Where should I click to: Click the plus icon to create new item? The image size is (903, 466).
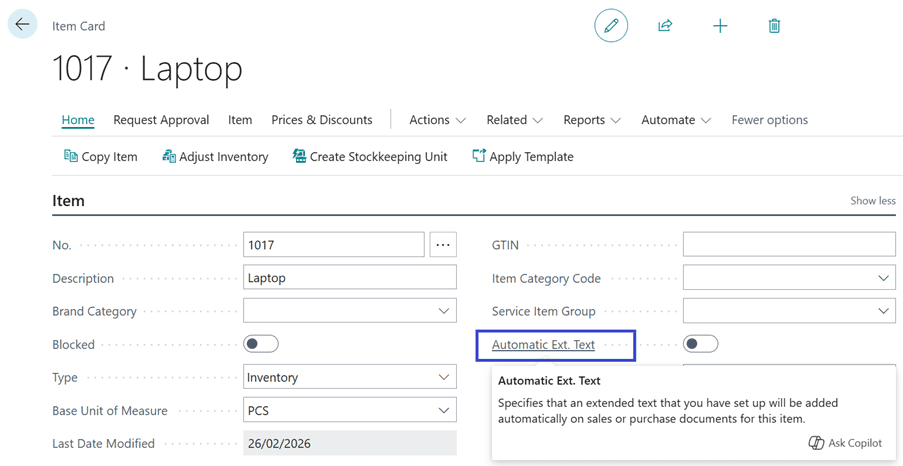pos(720,26)
